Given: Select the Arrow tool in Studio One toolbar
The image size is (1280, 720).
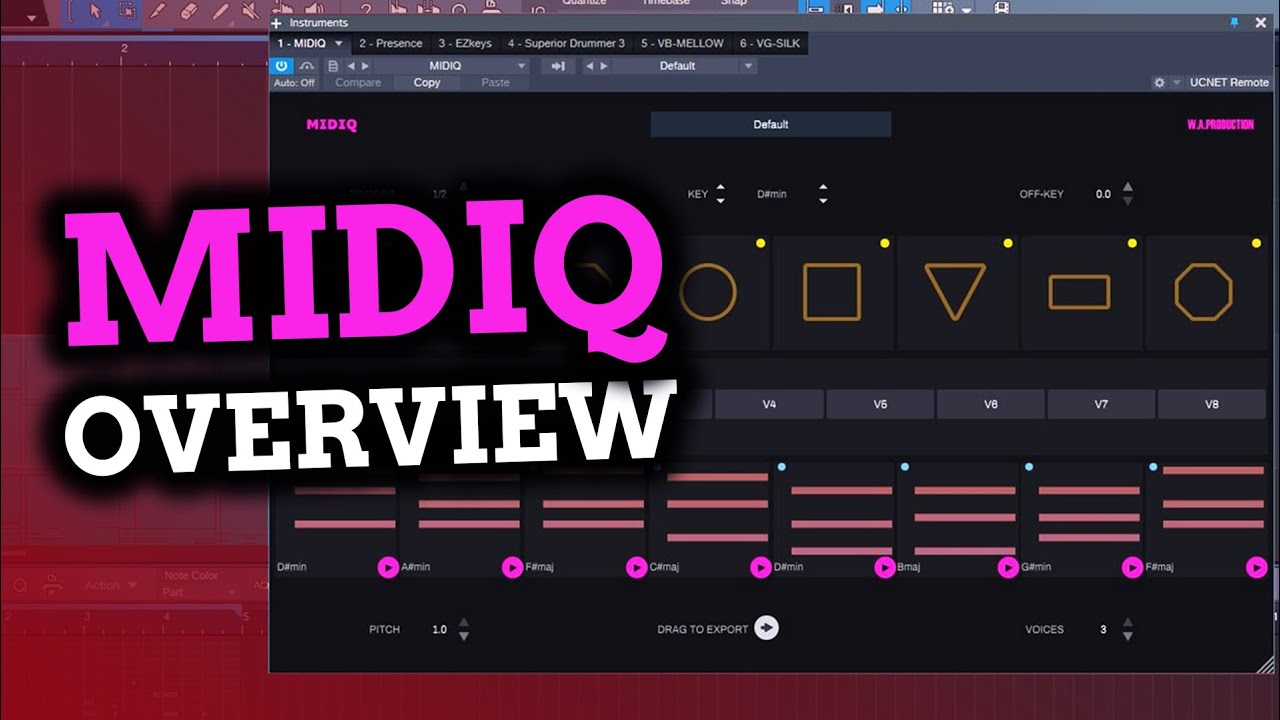Looking at the screenshot, I should [x=96, y=11].
